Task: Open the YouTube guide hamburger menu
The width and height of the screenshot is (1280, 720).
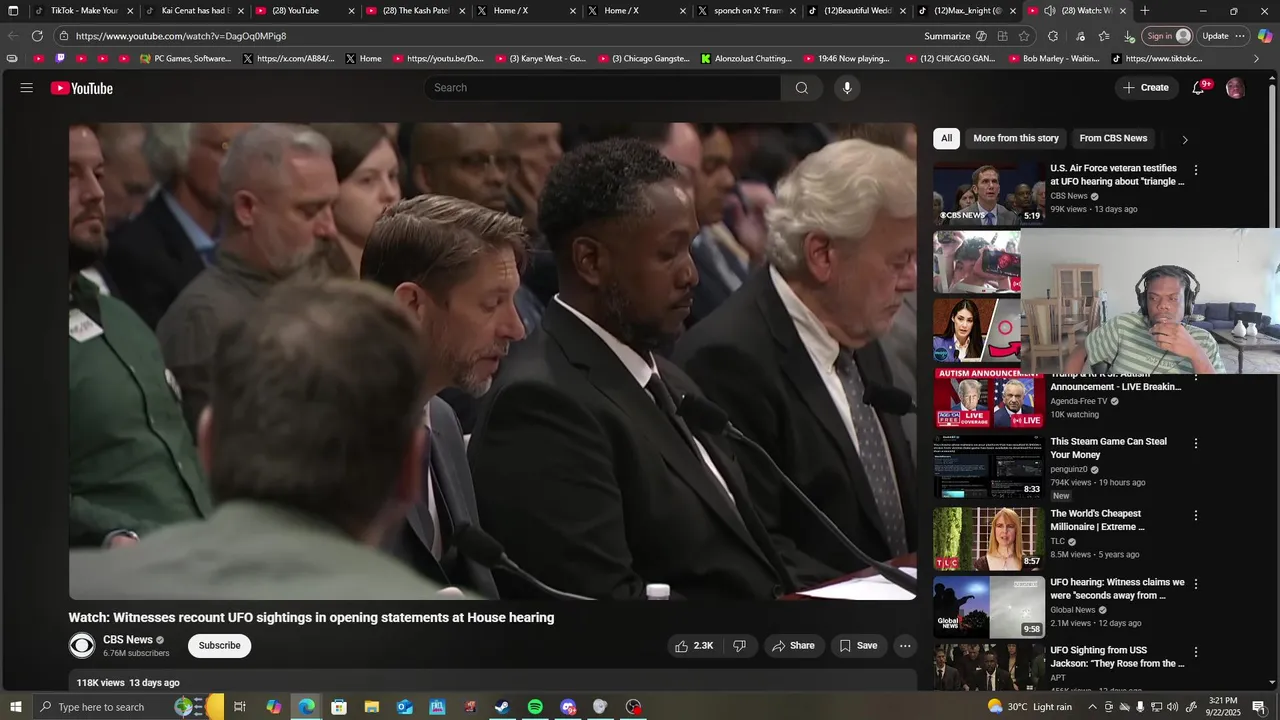Action: [x=26, y=88]
